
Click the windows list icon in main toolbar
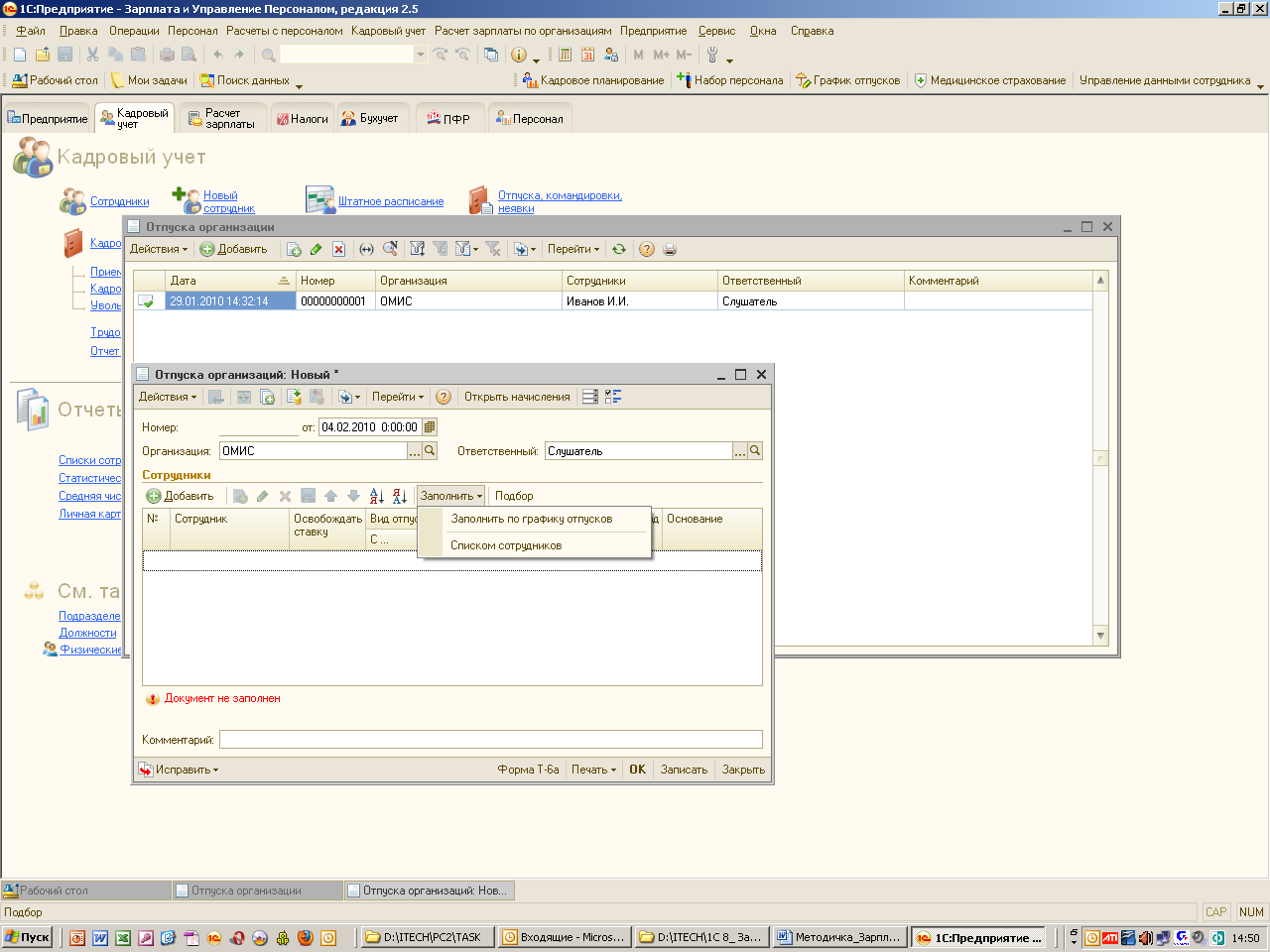click(491, 55)
